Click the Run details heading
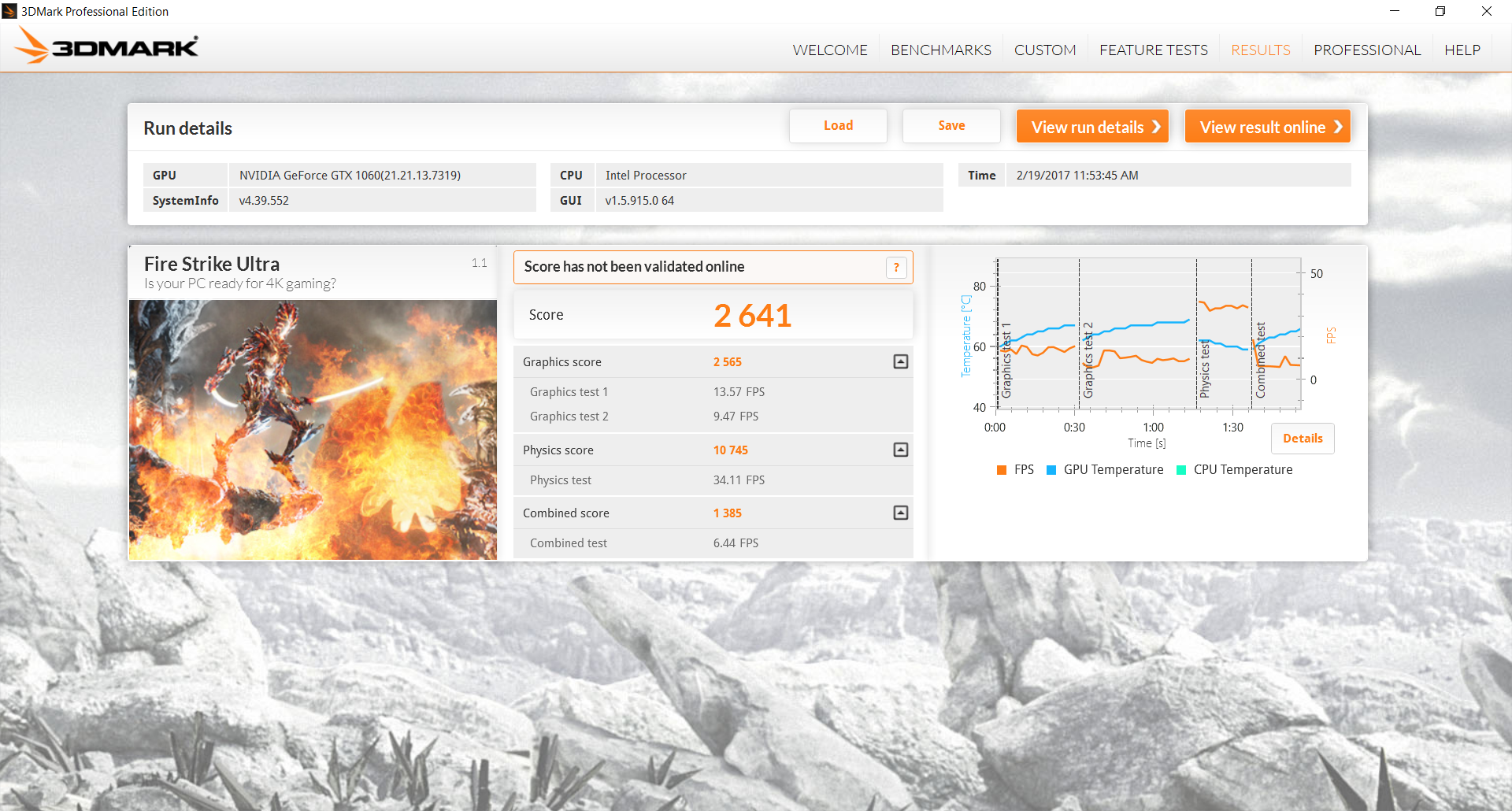Image resolution: width=1512 pixels, height=811 pixels. 187,128
